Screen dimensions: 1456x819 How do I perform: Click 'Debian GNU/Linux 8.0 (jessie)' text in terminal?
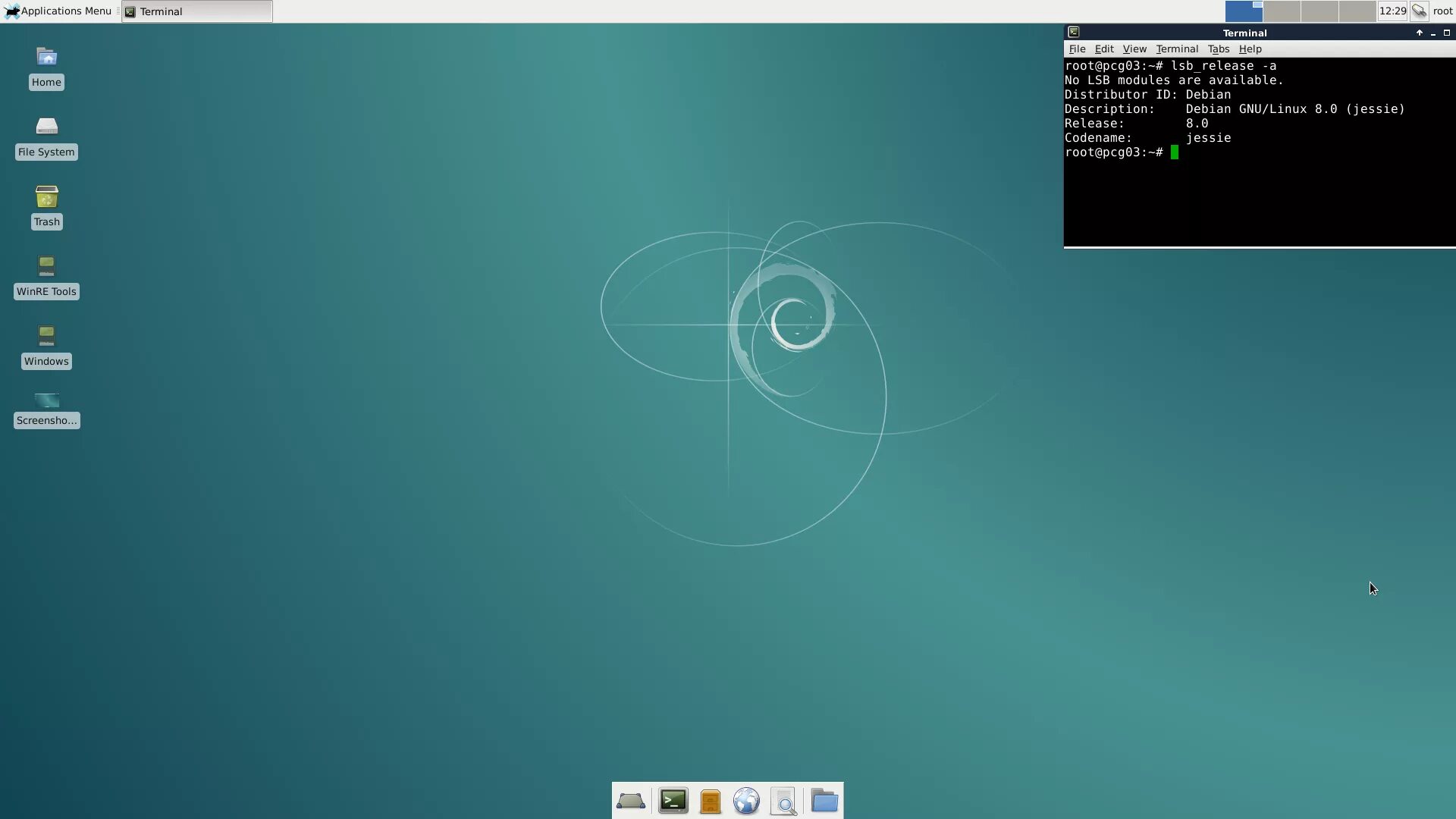(x=1295, y=108)
